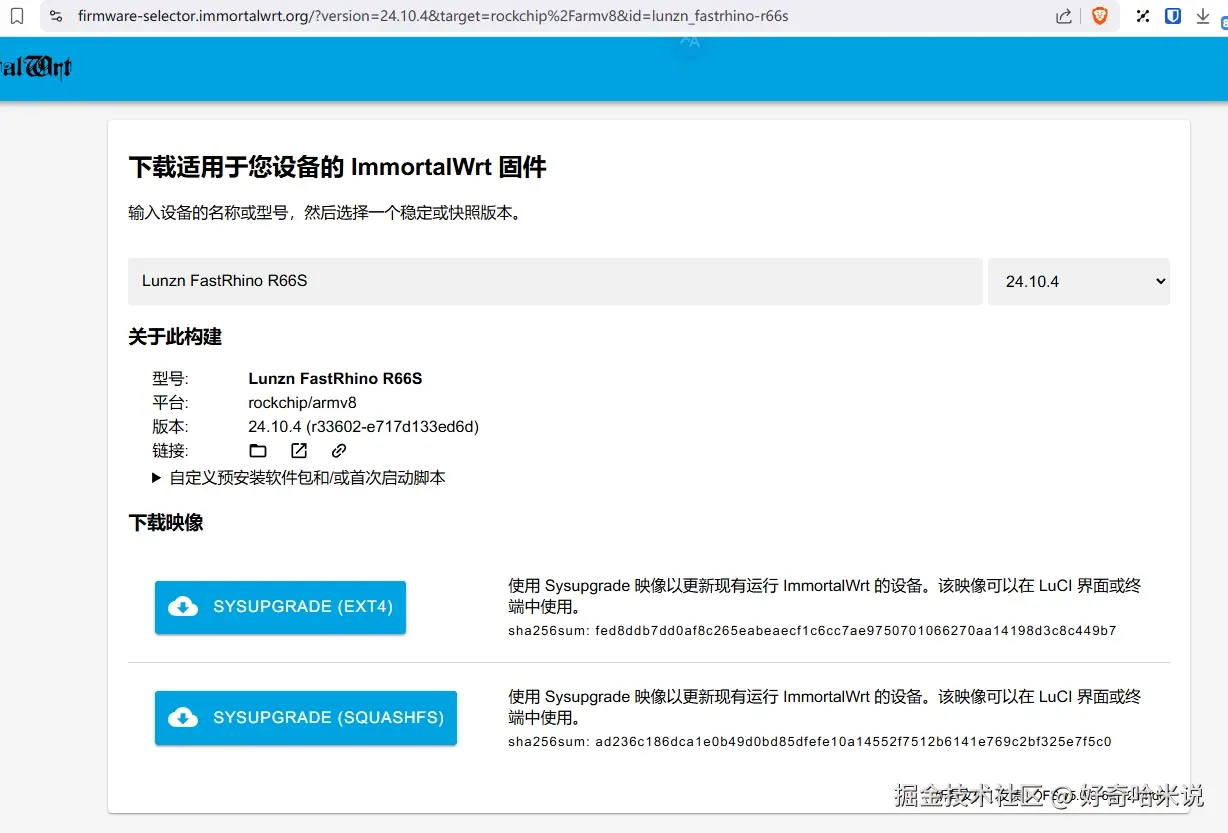Open the browser downloads arrow icon
Image resolution: width=1228 pixels, height=833 pixels.
(x=1203, y=16)
